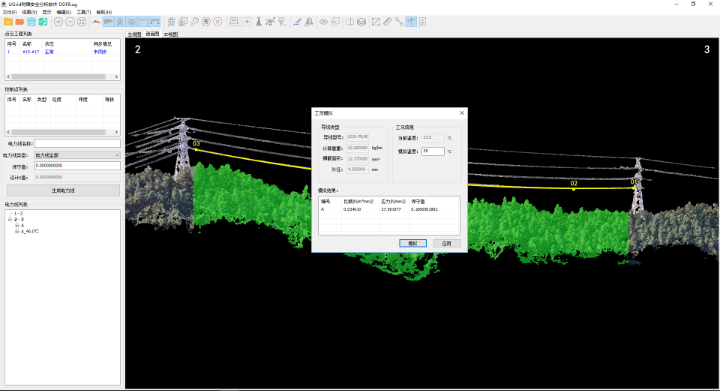The width and height of the screenshot is (720, 391).
Task: Click the 应用 apply button in dialog
Action: [x=447, y=243]
